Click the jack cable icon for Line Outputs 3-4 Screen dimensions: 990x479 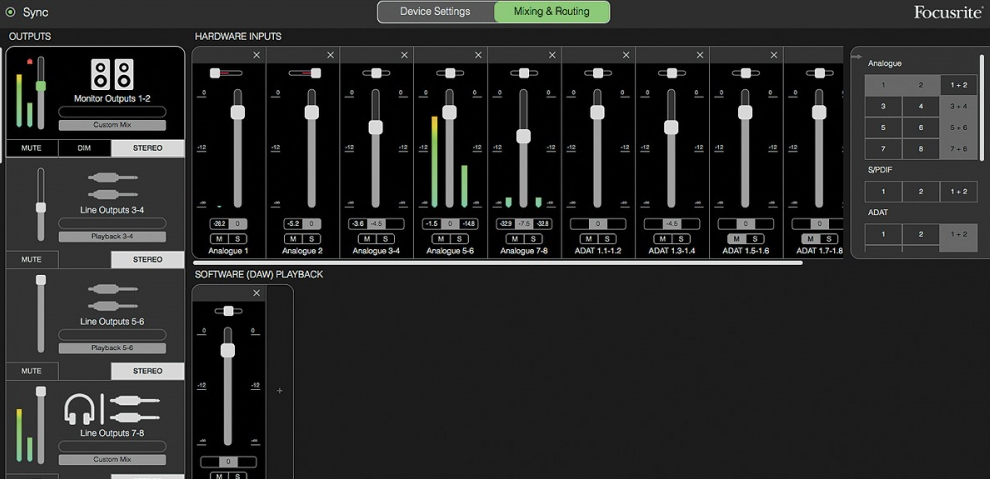(112, 184)
